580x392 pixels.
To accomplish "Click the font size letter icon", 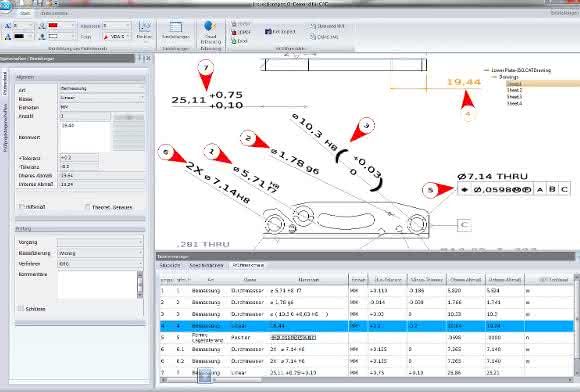I will 7,26.
